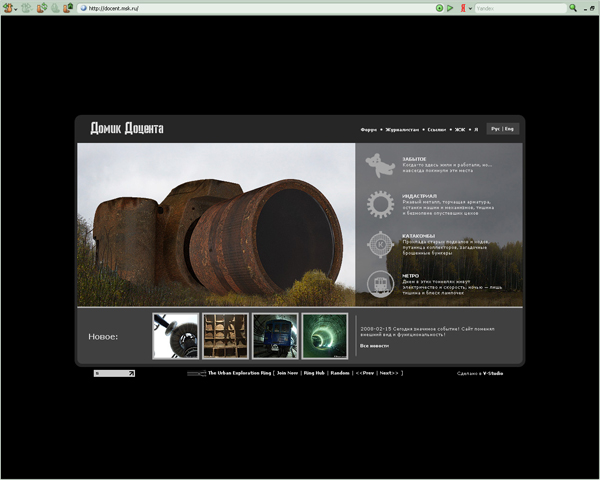The width and height of the screenshot is (600, 480).
Task: Open the green tunnel thumbnail
Action: point(325,336)
